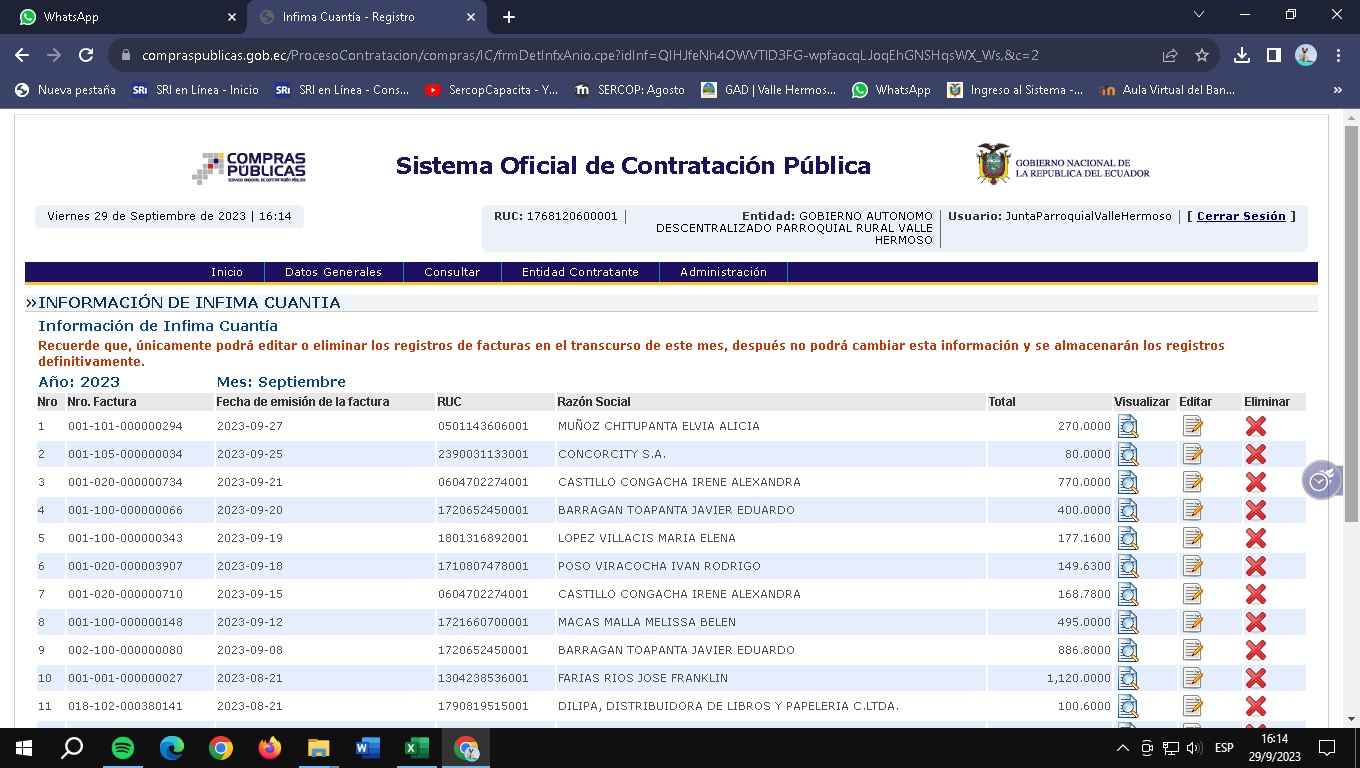Viewport: 1360px width, 768px height.
Task: Click the Cerrar Sesión link
Action: [x=1241, y=216]
